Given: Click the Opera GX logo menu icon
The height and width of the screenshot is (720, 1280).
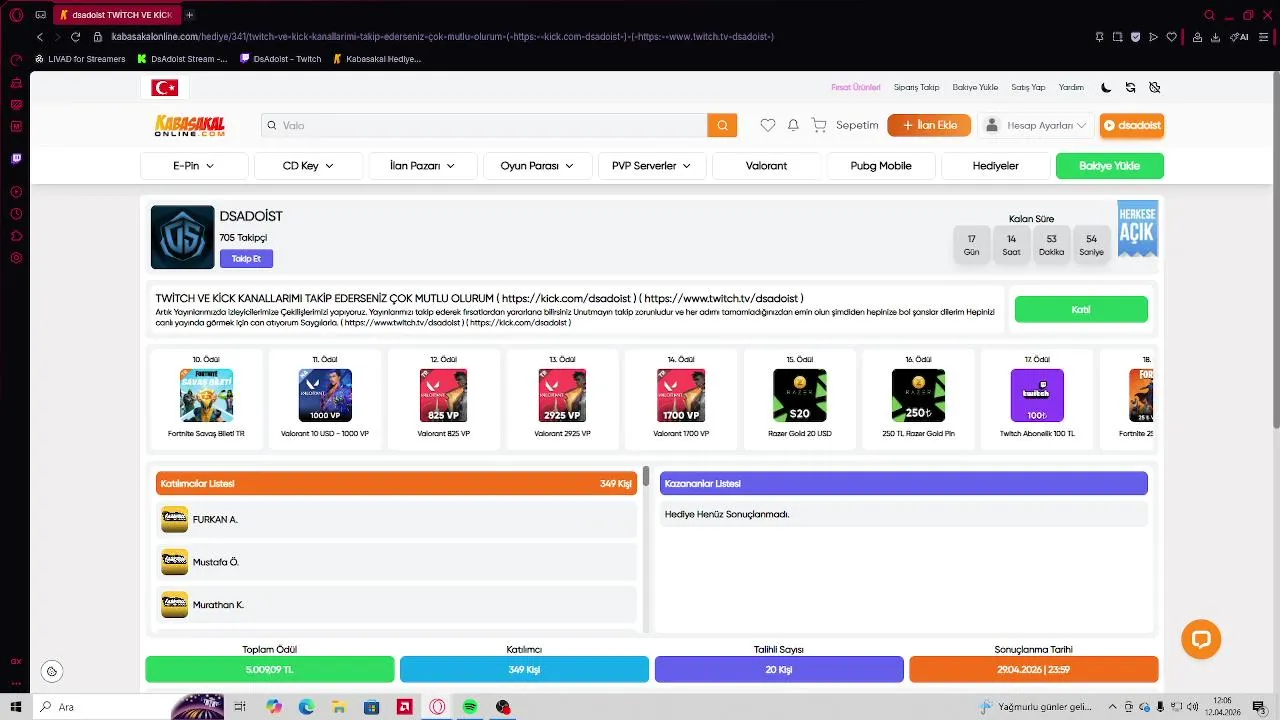Looking at the screenshot, I should (16, 15).
